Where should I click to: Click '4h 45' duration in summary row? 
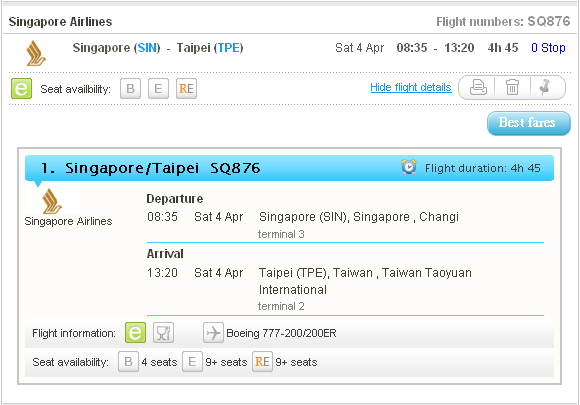pos(503,48)
